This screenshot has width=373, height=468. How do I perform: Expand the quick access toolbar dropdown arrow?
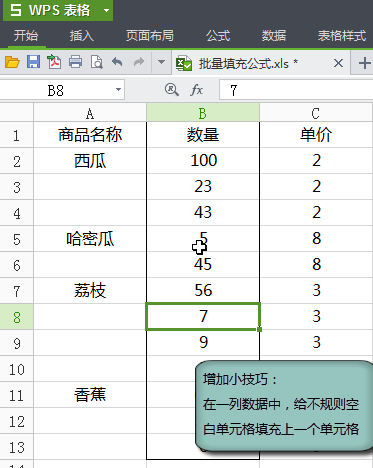161,62
